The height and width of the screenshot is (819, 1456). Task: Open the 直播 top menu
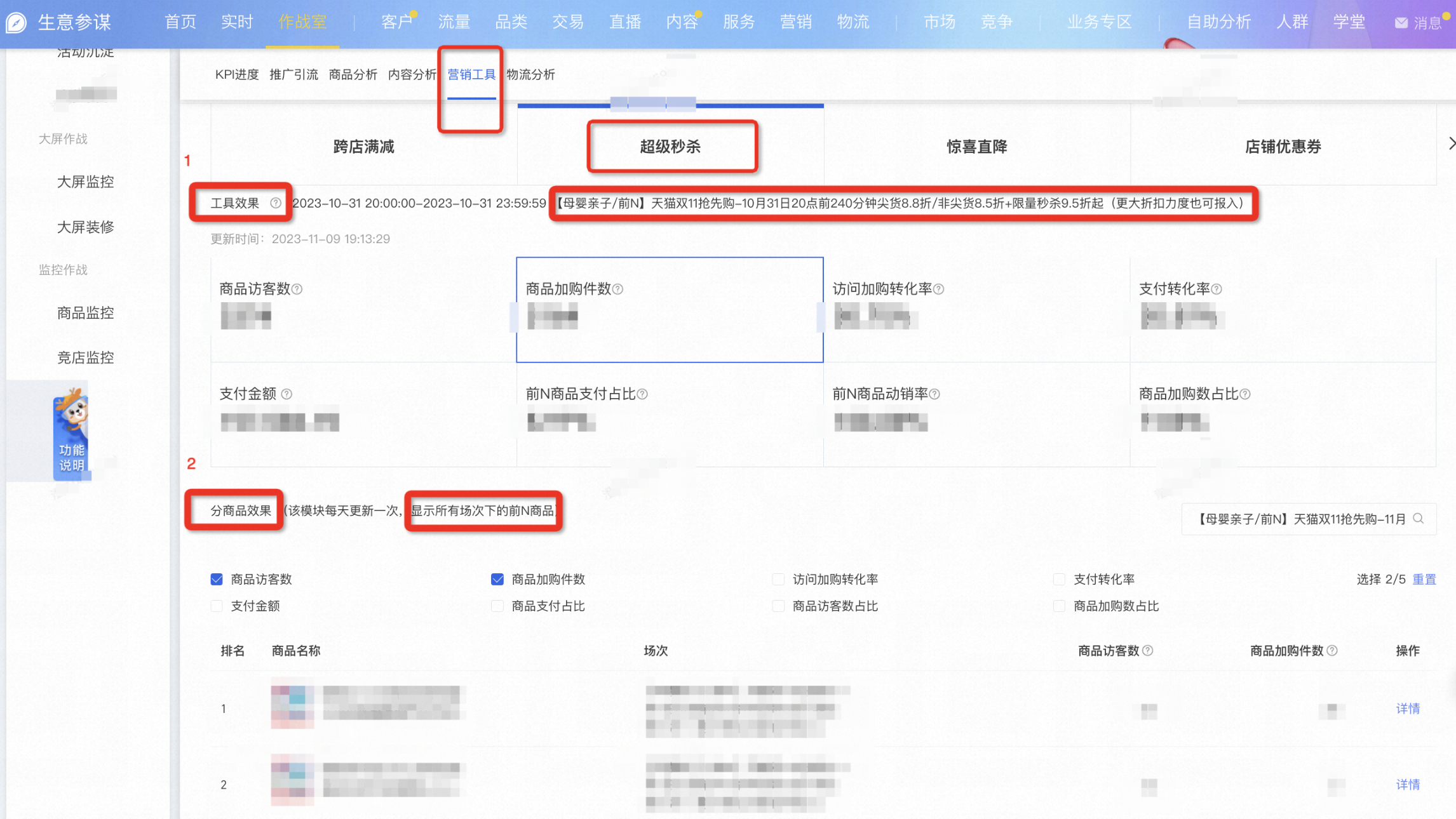coord(625,22)
